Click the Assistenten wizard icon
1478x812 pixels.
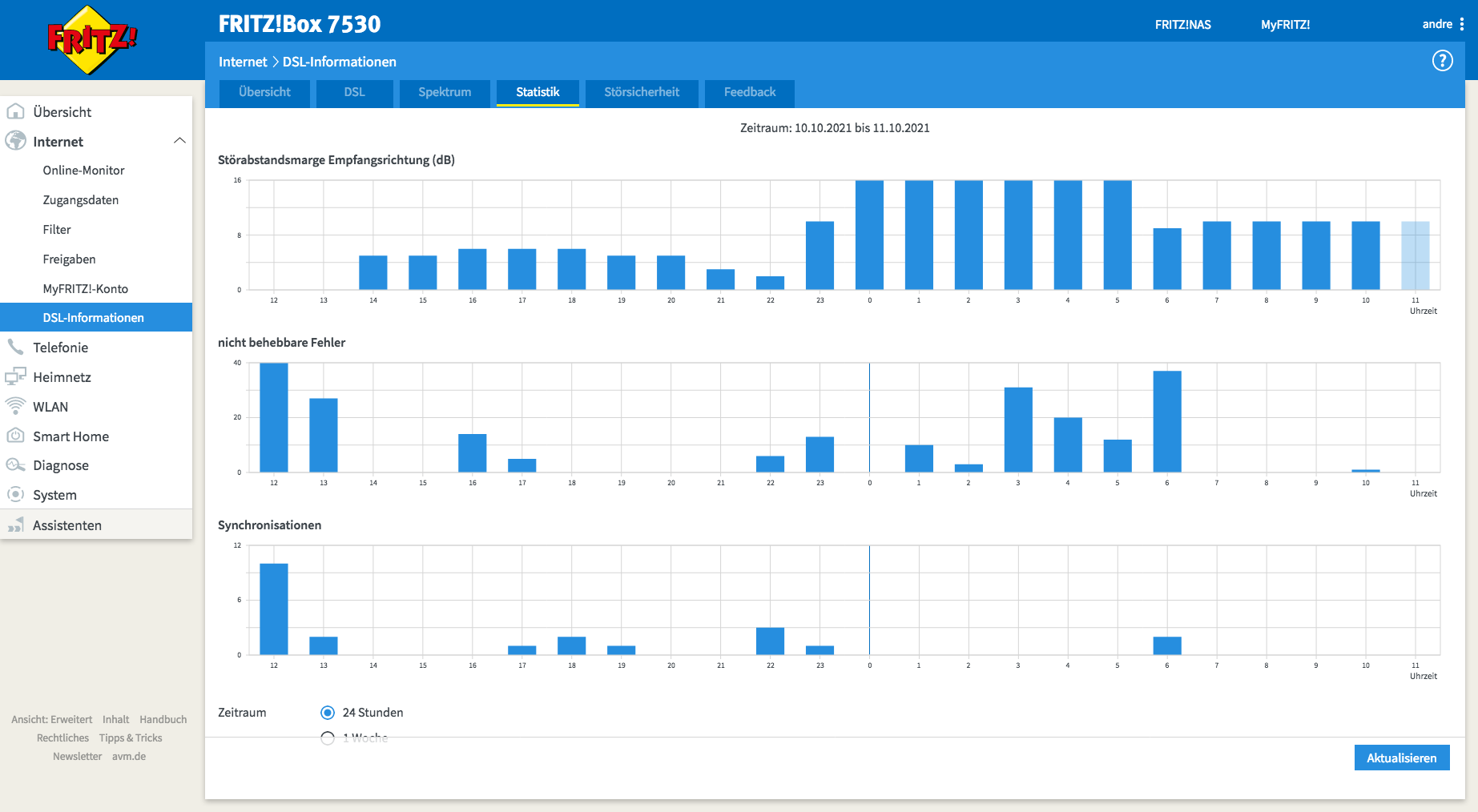click(x=15, y=525)
